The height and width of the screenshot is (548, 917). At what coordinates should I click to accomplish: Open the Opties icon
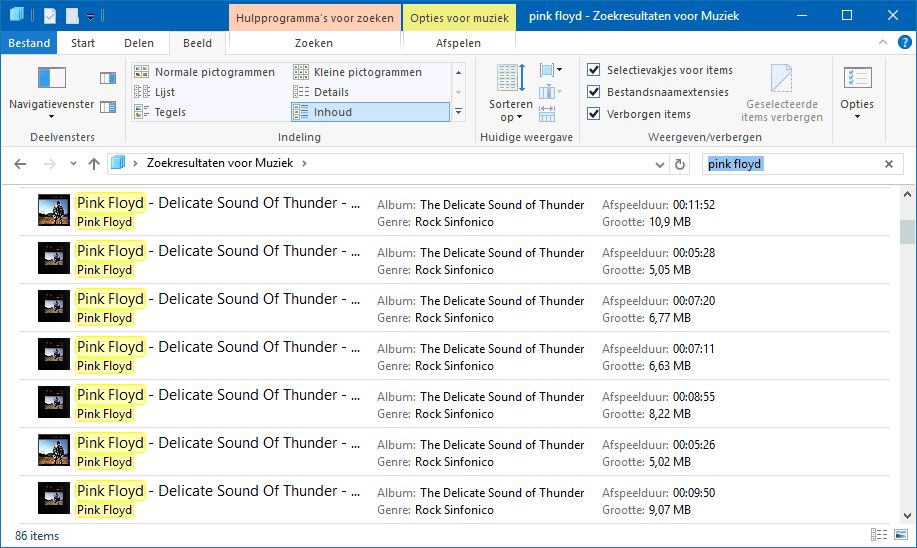point(857,78)
